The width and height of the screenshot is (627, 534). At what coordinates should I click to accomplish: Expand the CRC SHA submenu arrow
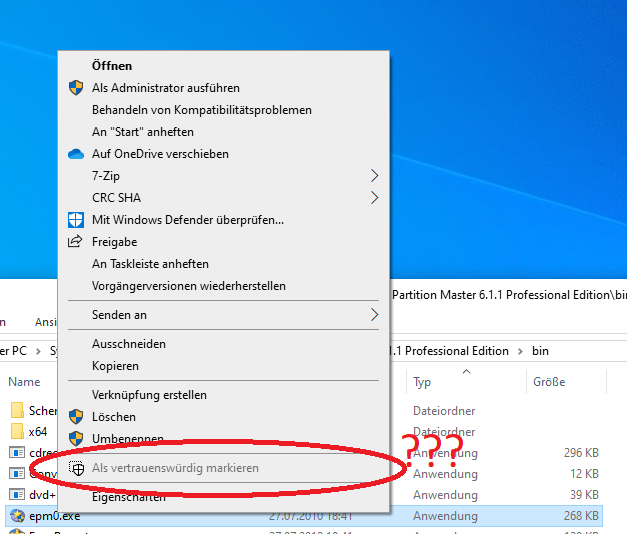pos(374,198)
